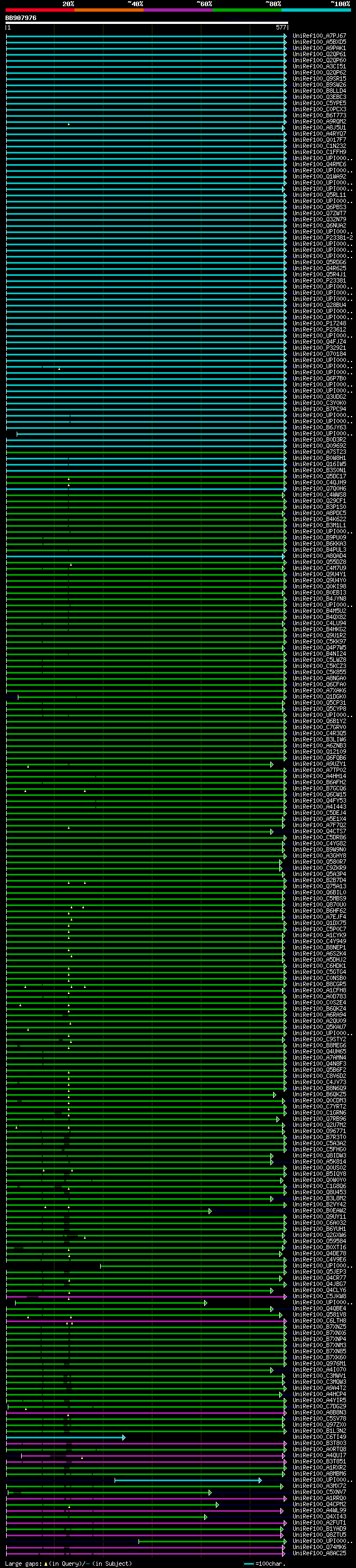Select label UniRef100_Q29CF1
Viewport: 356px width, 1568px height.
[x=319, y=501]
